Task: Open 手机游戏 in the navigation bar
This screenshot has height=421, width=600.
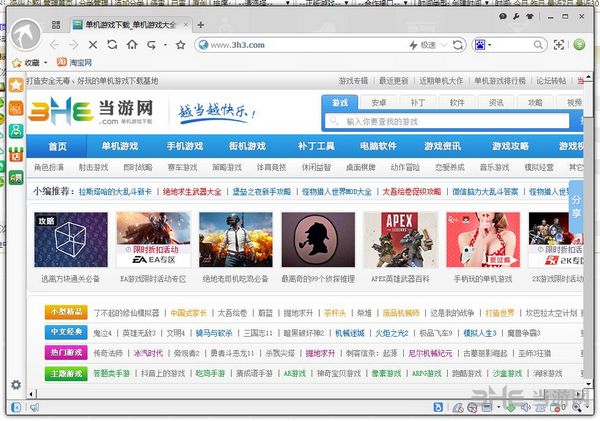Action: coord(185,146)
